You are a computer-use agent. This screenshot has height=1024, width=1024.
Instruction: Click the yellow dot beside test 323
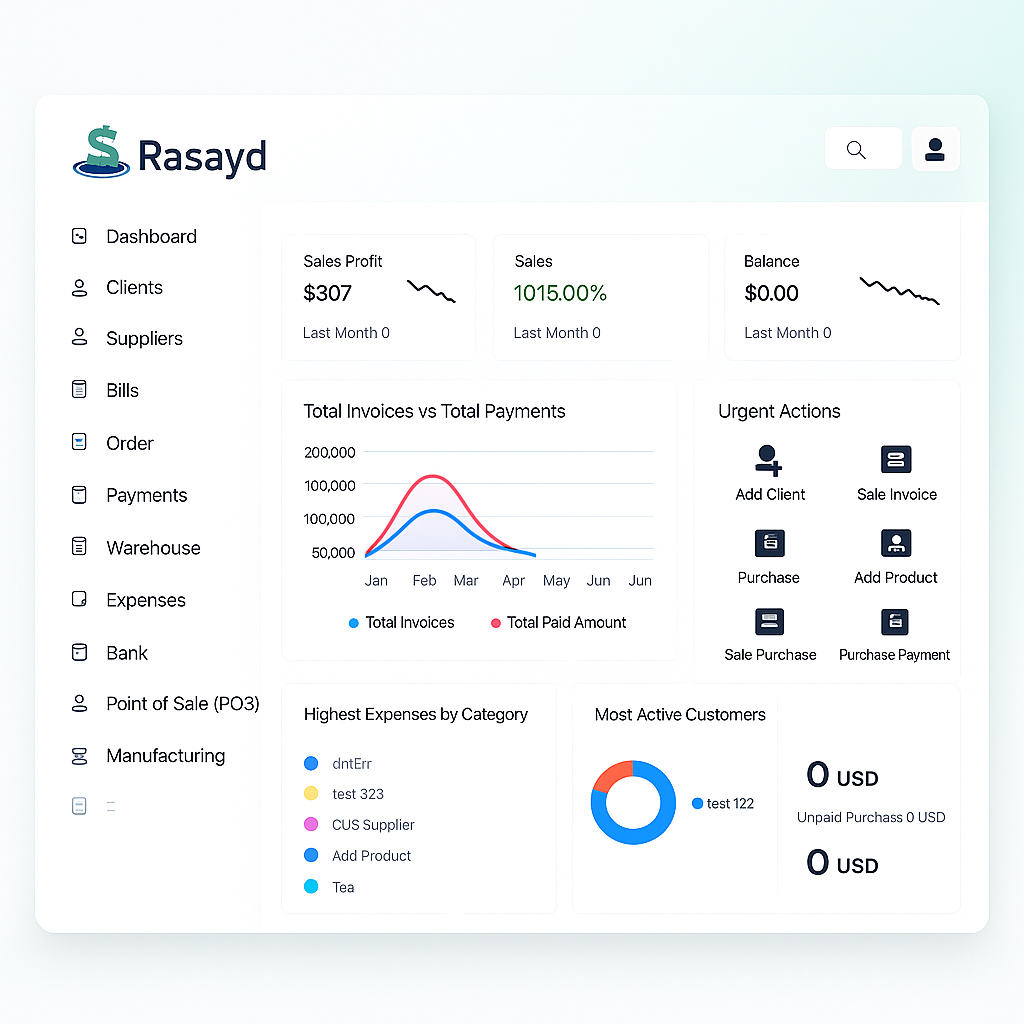point(311,793)
